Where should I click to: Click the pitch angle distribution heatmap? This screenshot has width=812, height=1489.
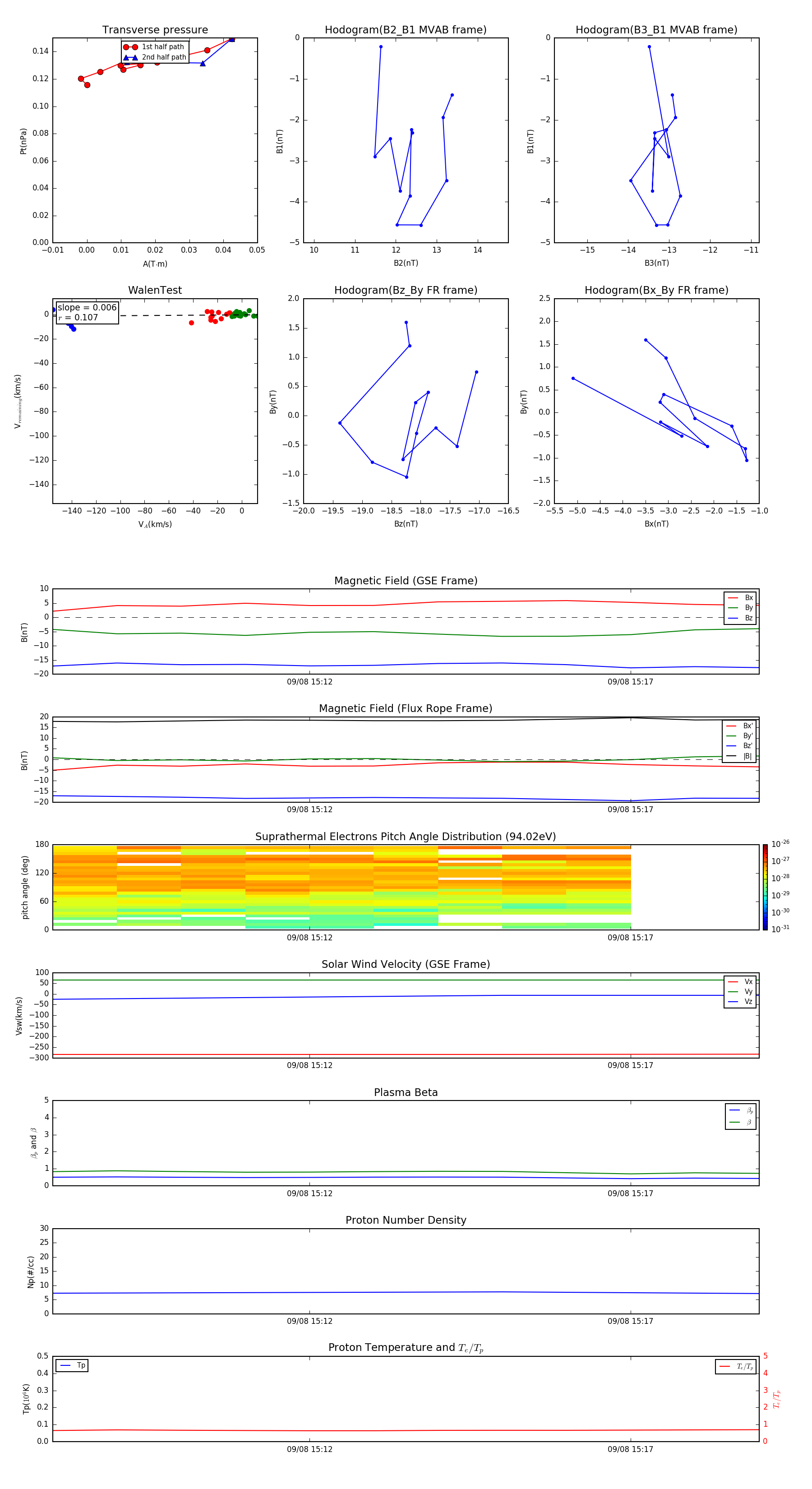(341, 887)
